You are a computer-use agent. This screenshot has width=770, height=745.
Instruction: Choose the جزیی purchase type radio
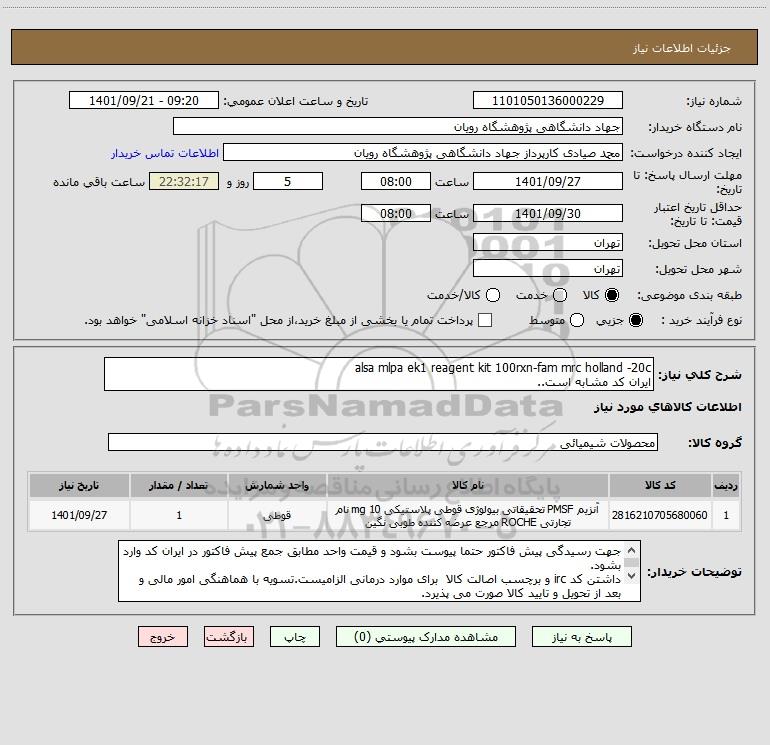point(636,320)
